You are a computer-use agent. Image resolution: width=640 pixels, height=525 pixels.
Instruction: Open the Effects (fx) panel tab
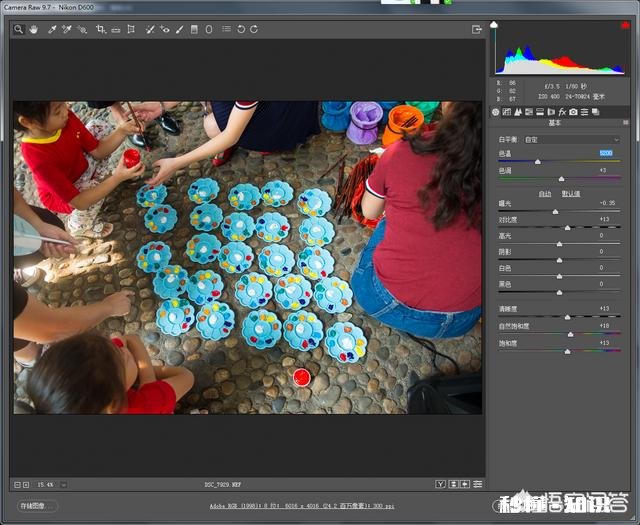click(562, 112)
